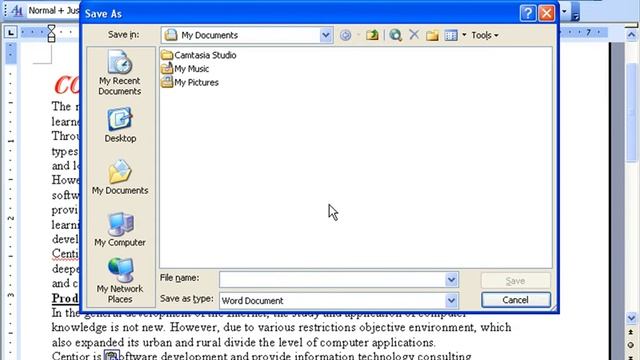
Task: Click the Previous Page double-arrow button
Action: pos(631,332)
